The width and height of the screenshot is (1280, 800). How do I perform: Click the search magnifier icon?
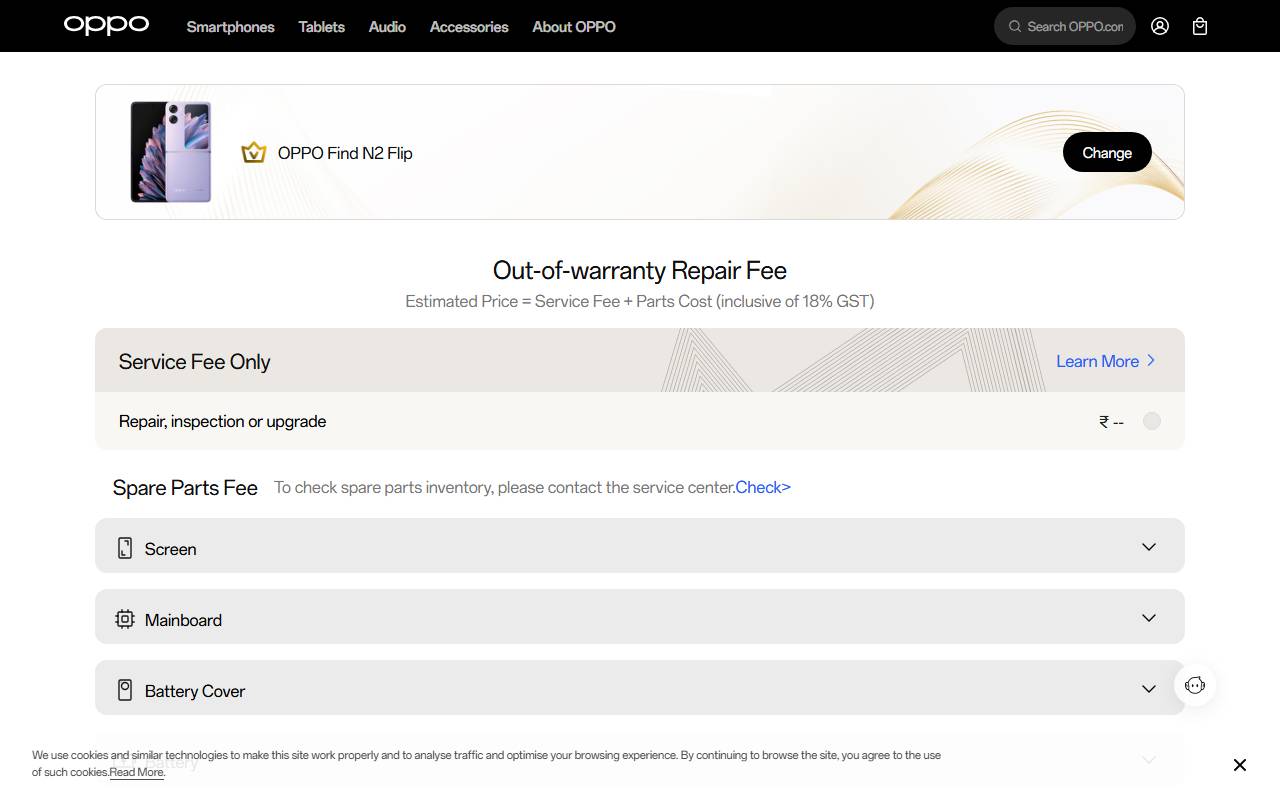pyautogui.click(x=1015, y=26)
